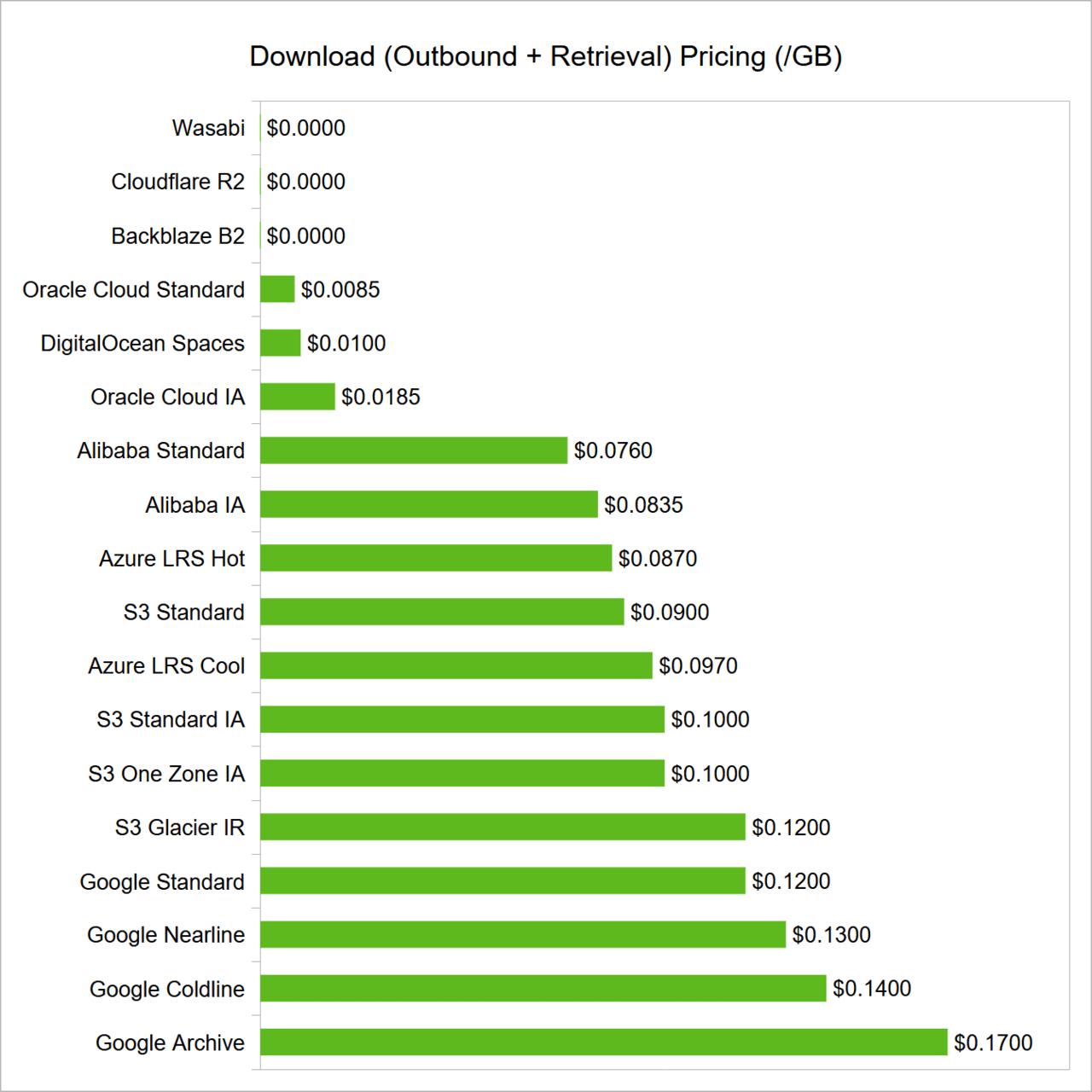Viewport: 1092px width, 1092px height.
Task: Click the Google Standard $0.1200 label
Action: (x=791, y=881)
